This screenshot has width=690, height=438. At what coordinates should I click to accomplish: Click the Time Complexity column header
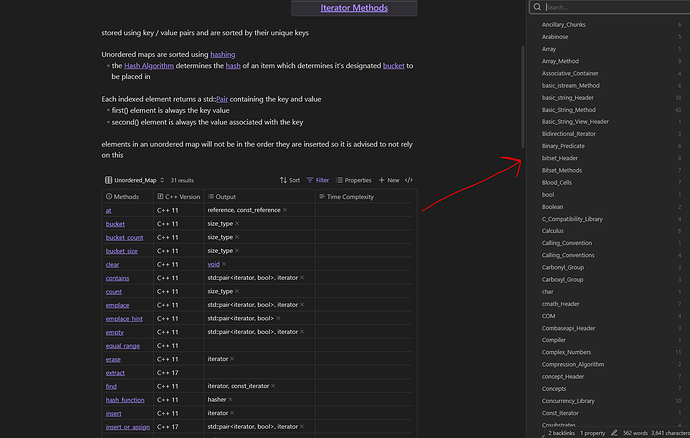click(363, 197)
